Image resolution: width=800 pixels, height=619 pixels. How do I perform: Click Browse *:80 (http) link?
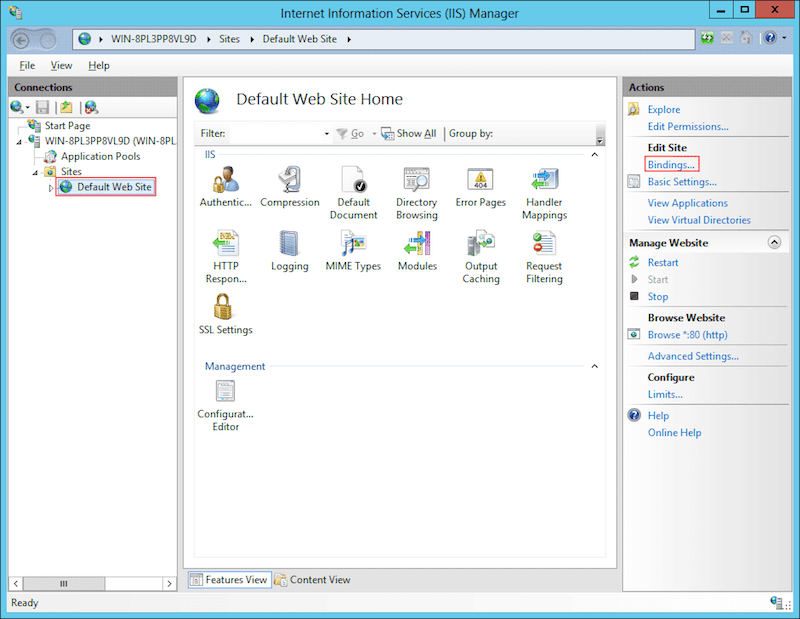[687, 335]
